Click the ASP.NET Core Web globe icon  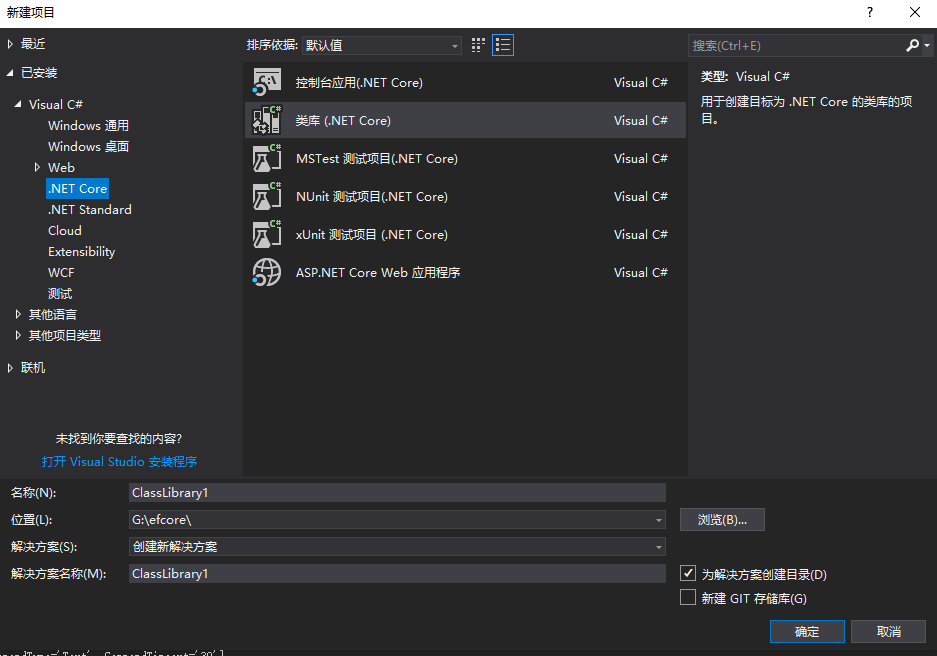click(x=267, y=272)
